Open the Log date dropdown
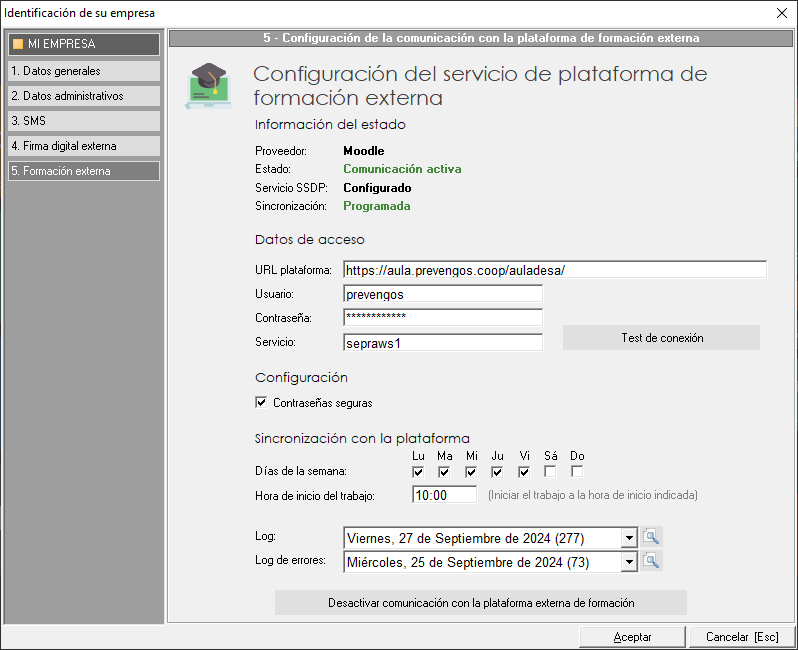Viewport: 798px width, 650px height. point(628,538)
